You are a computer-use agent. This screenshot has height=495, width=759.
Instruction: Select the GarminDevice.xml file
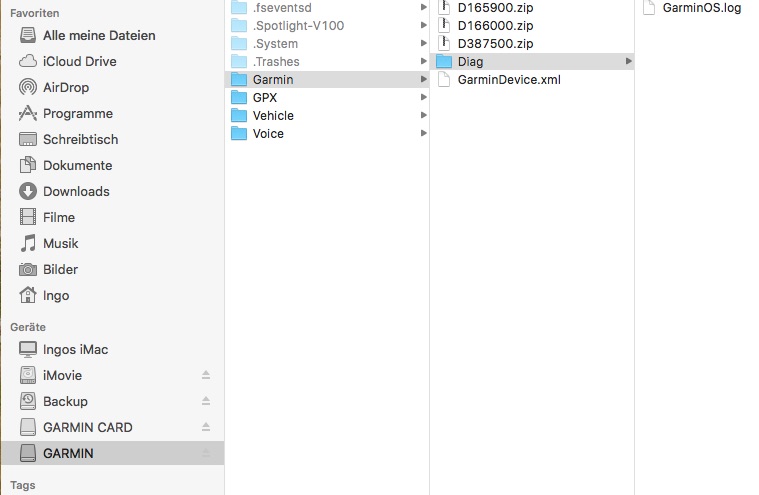(508, 79)
